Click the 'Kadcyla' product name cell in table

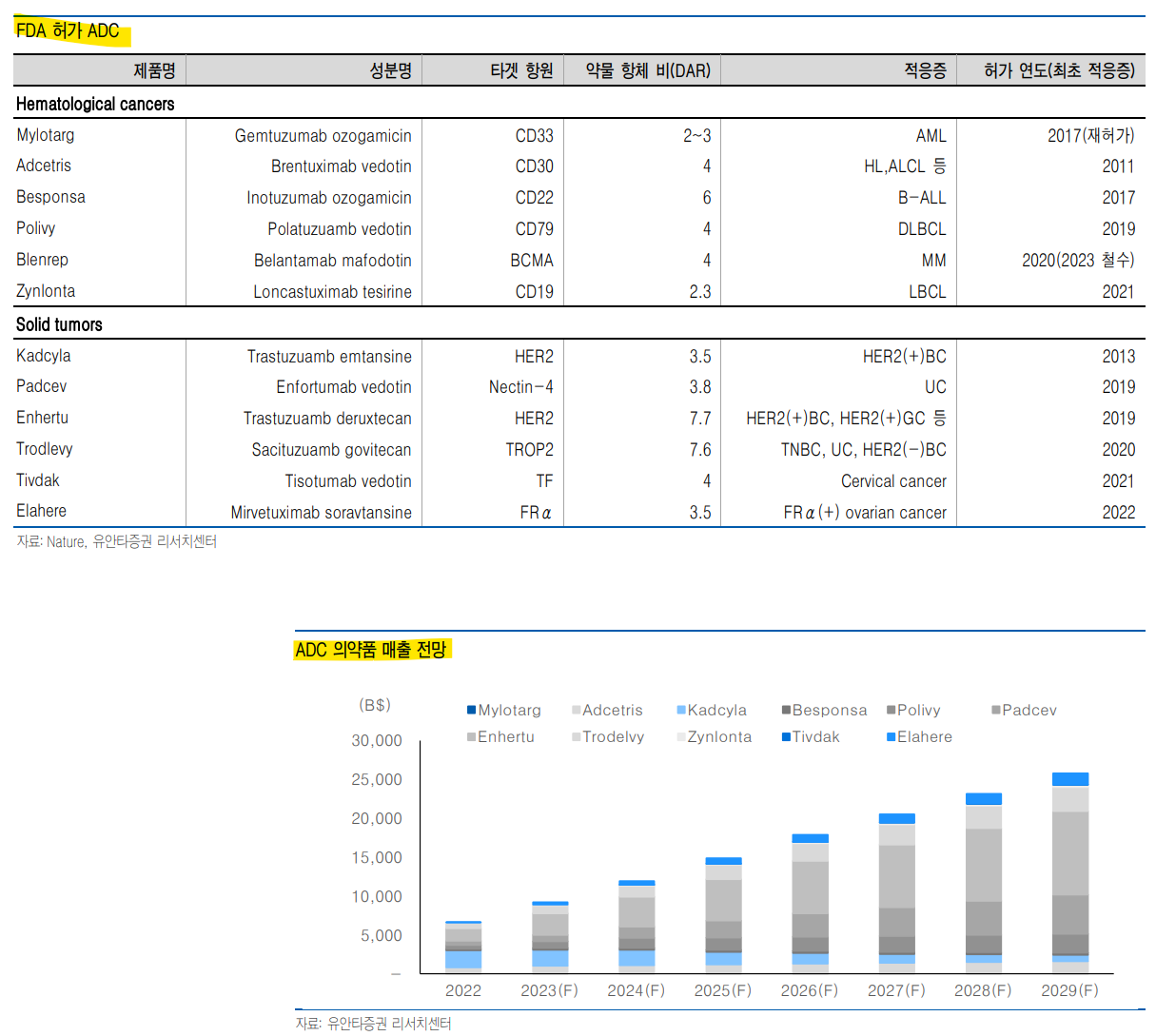[x=44, y=356]
